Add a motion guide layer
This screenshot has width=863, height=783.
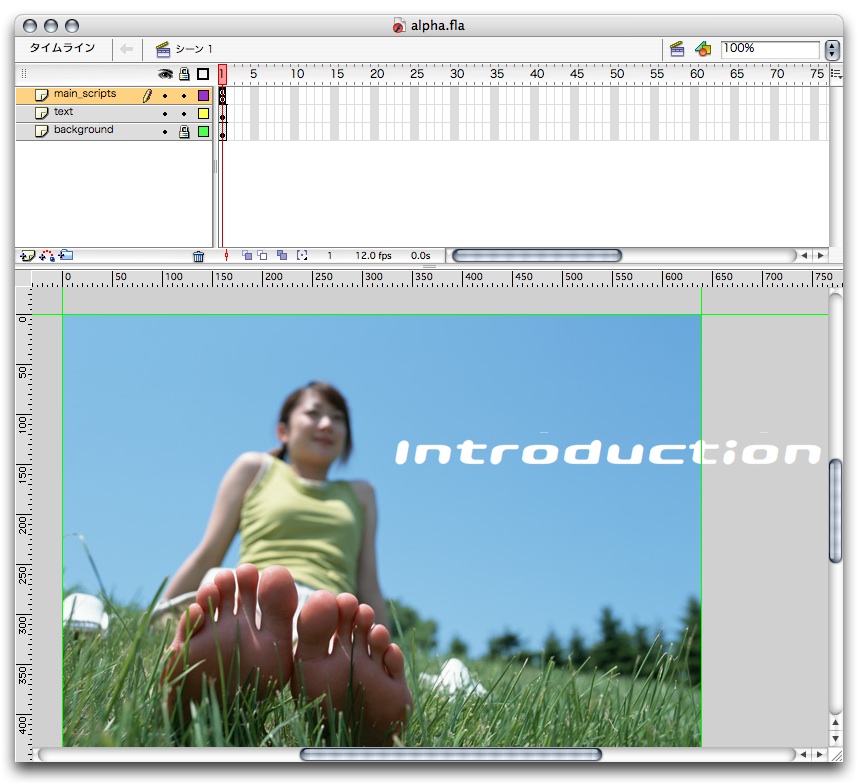(x=47, y=256)
